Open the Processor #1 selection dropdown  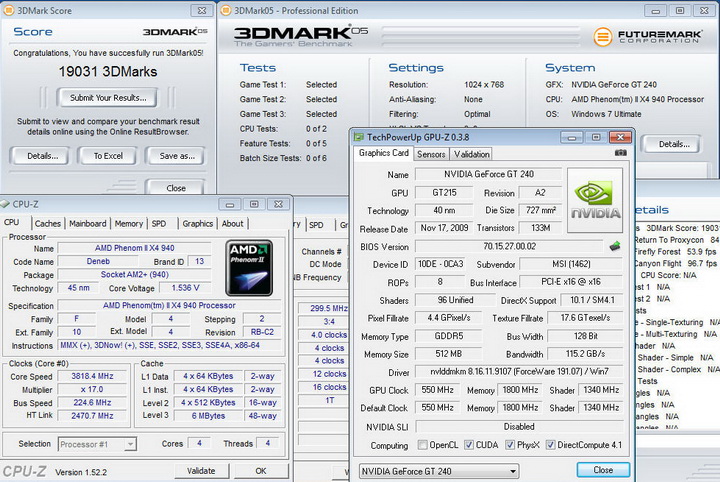pyautogui.click(x=97, y=444)
